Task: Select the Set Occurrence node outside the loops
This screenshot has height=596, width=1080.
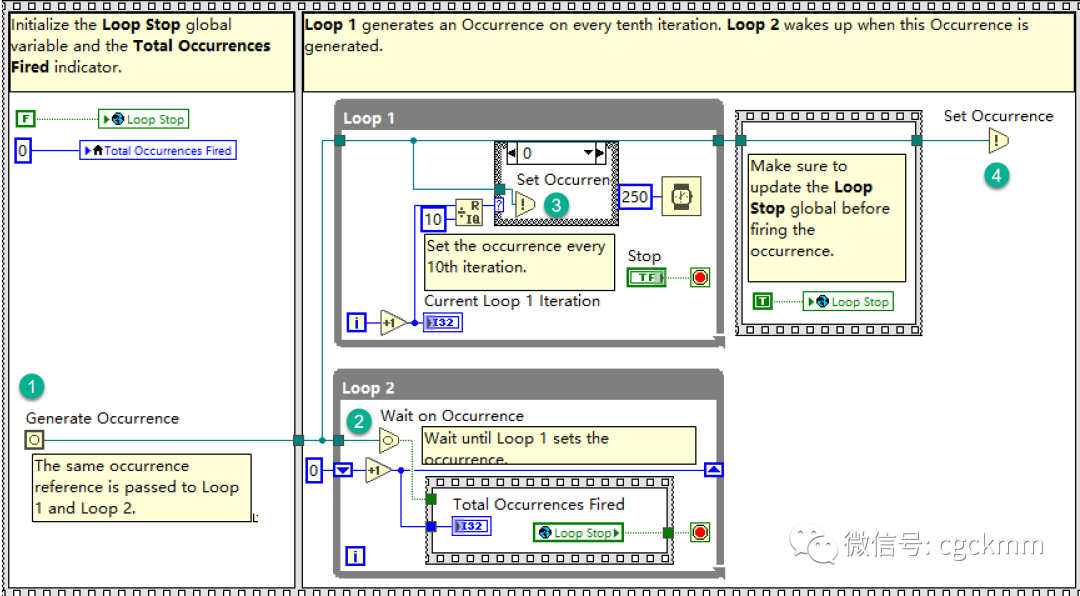Action: click(998, 141)
